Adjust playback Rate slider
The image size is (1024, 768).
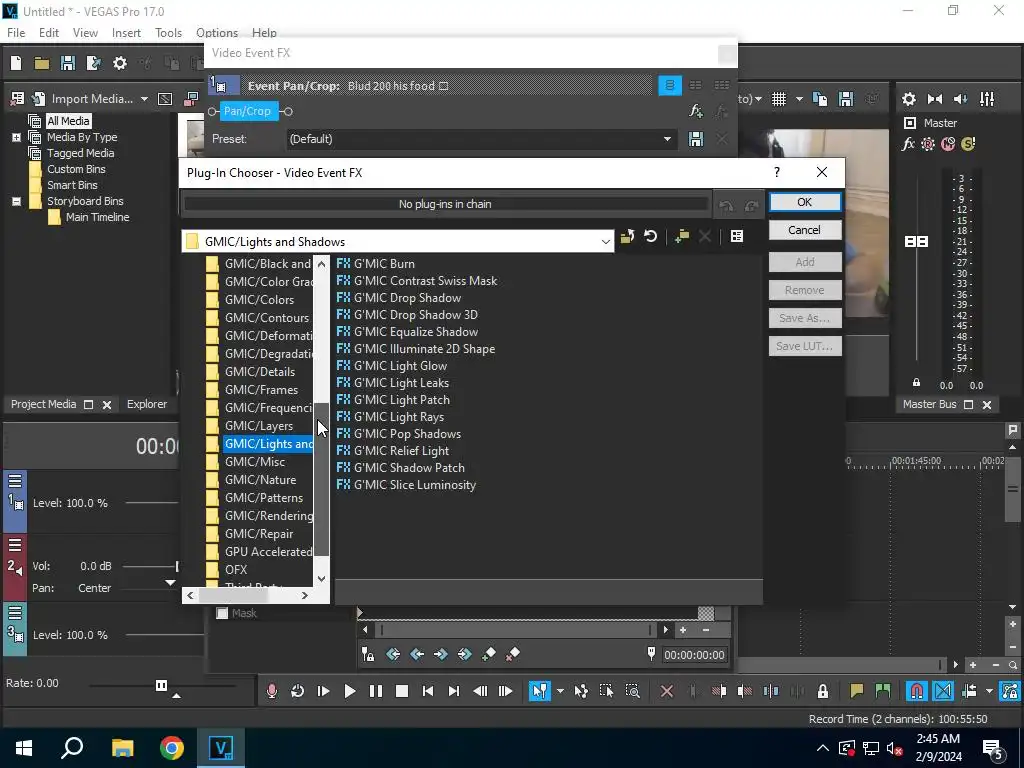tap(161, 685)
